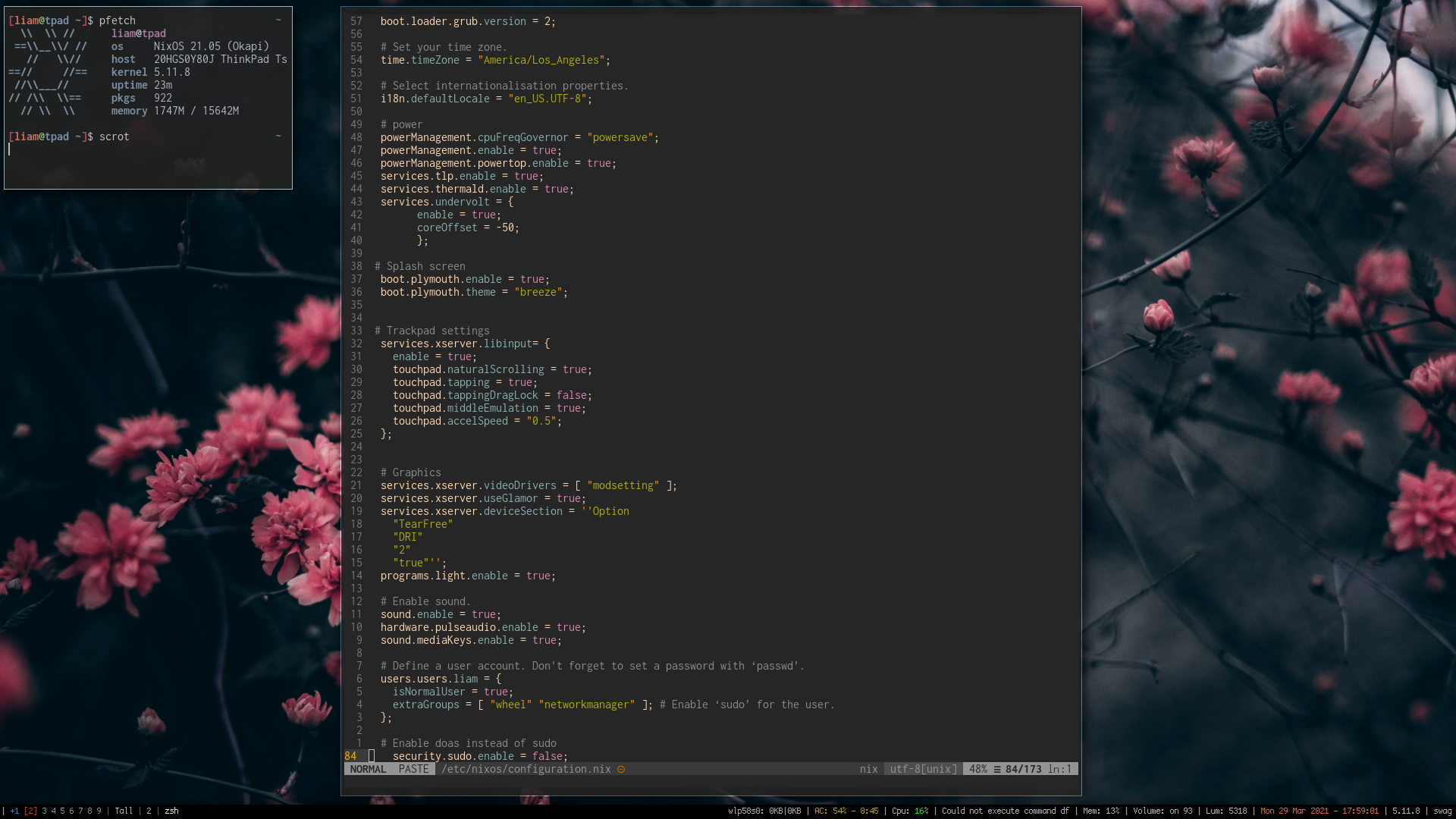Click the line-count icon beside 84/173
1456x819 pixels.
coord(997,769)
